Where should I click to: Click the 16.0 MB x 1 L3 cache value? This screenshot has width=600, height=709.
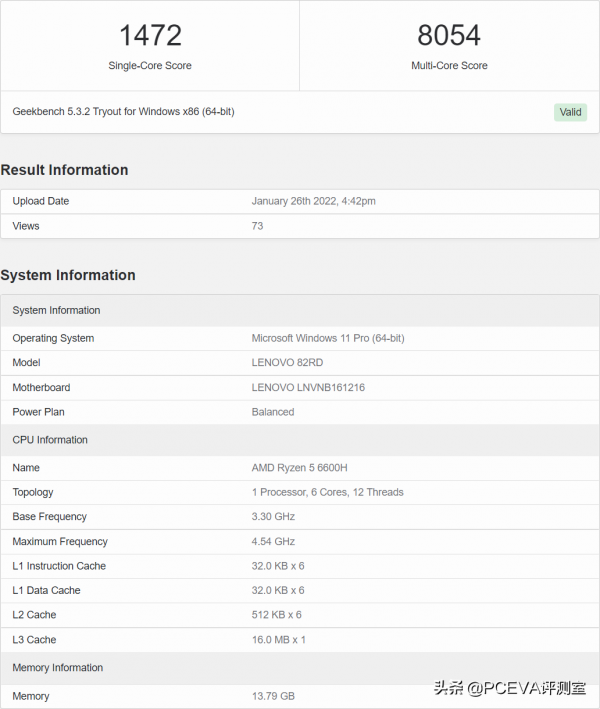point(278,640)
